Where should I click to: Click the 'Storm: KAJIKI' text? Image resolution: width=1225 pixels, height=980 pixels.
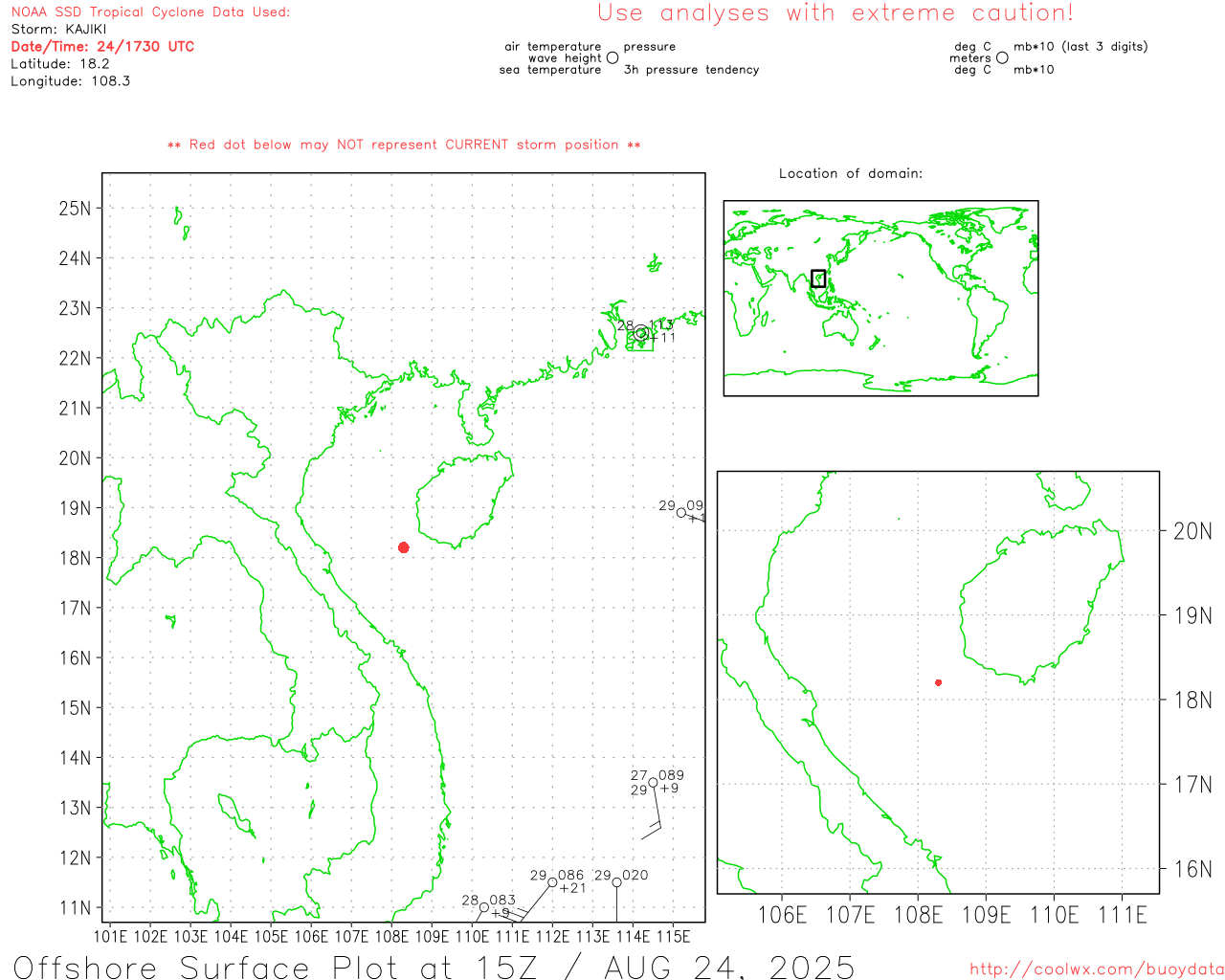click(x=58, y=30)
